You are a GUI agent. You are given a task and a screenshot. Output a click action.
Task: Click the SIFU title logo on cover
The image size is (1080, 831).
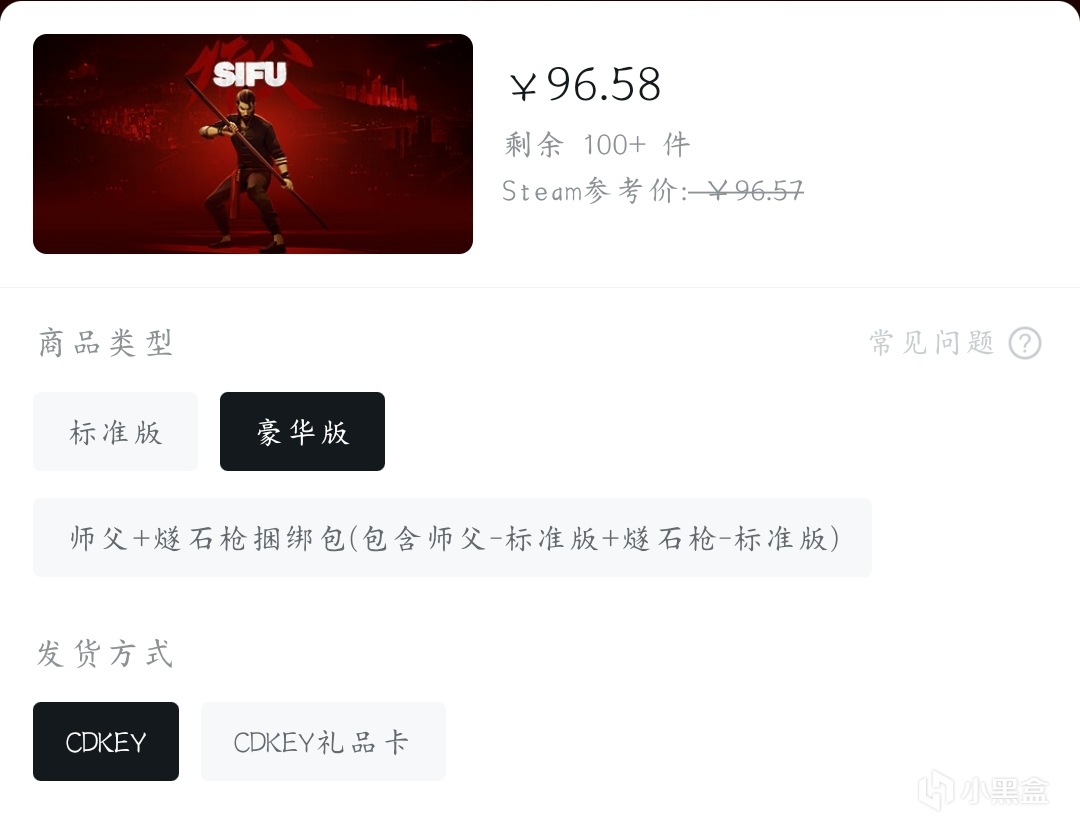click(249, 74)
